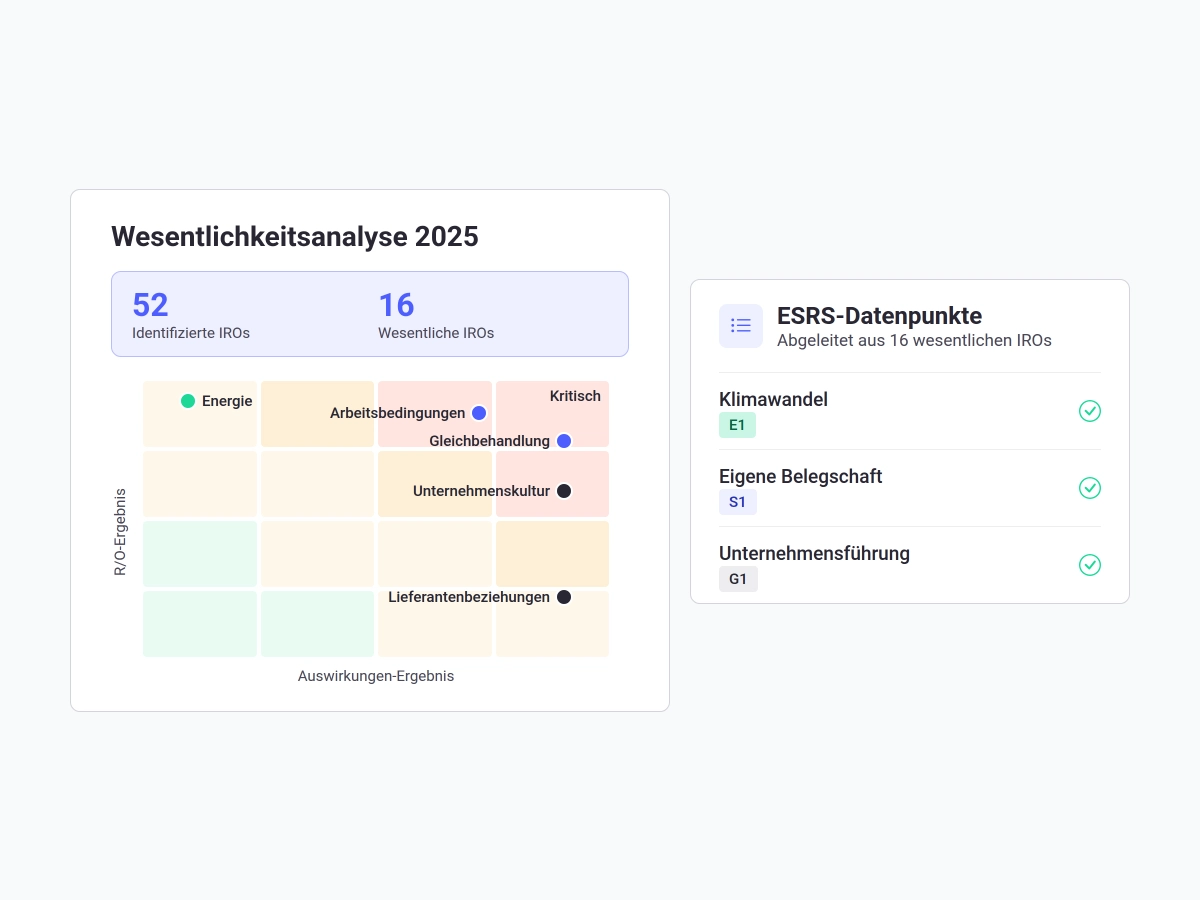The height and width of the screenshot is (900, 1200).
Task: Click the Energie label in matrix
Action: pyautogui.click(x=227, y=401)
